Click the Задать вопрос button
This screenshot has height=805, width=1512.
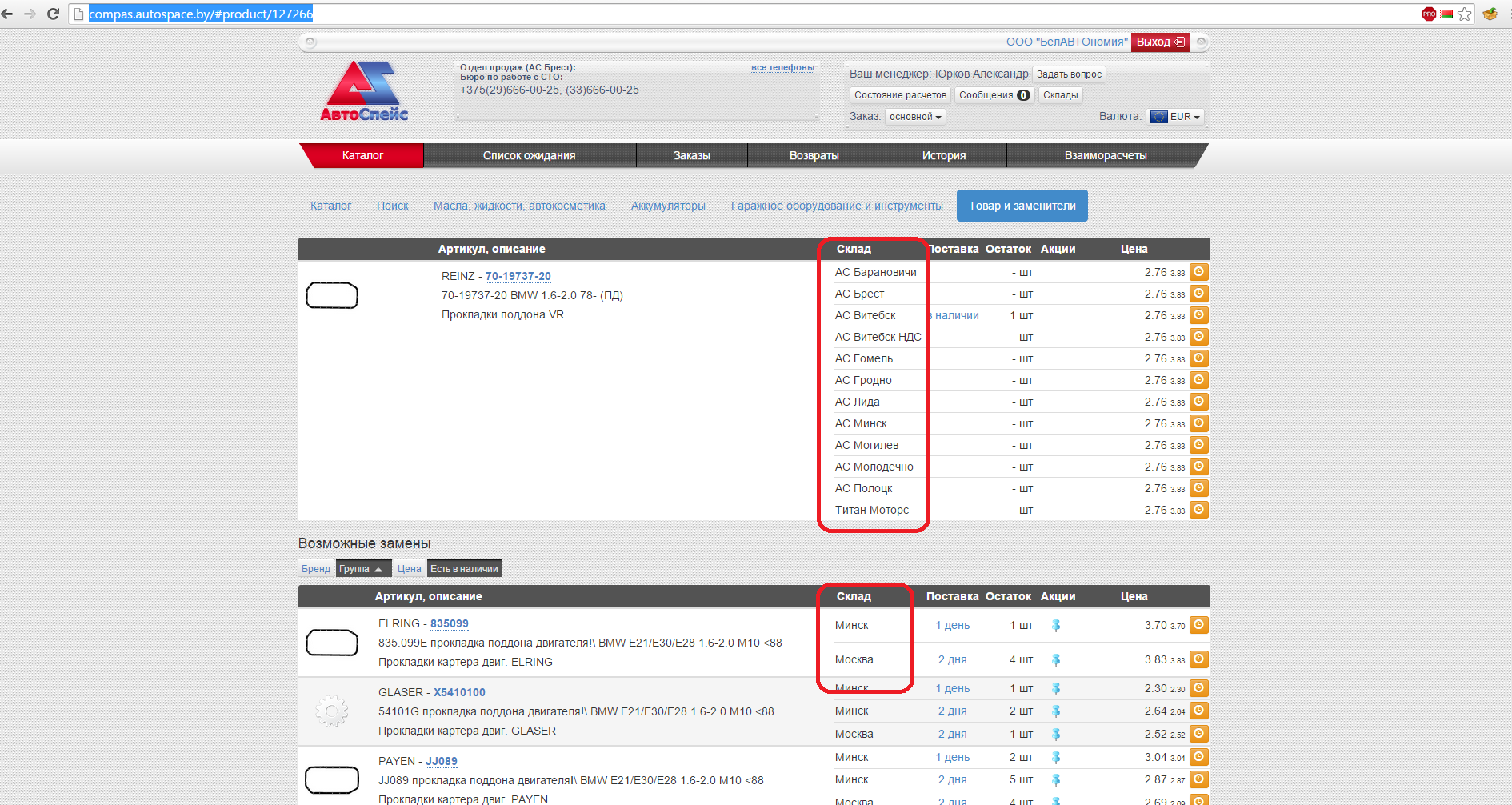click(x=1069, y=74)
